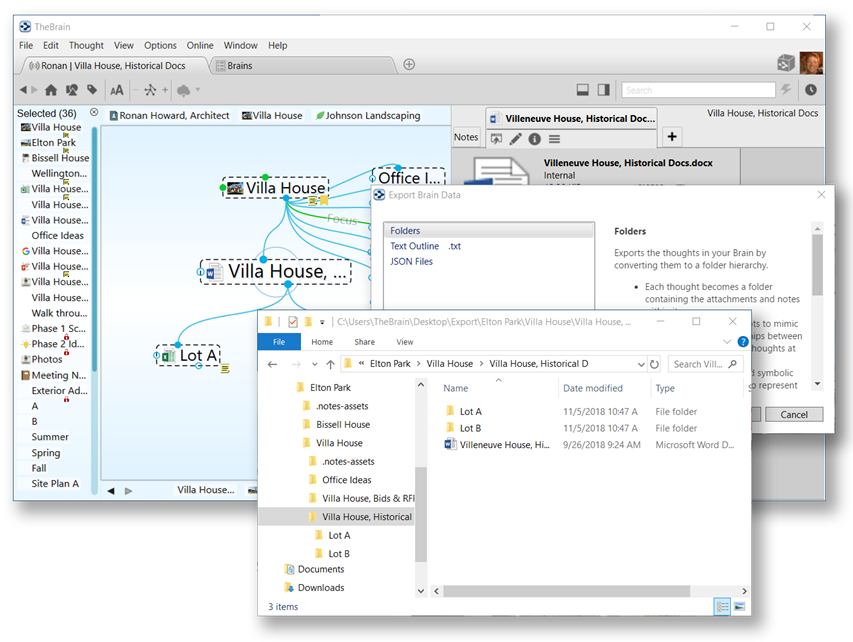Click the Explorer horizontal scrollbar
This screenshot has height=642, width=853.
tap(566, 591)
